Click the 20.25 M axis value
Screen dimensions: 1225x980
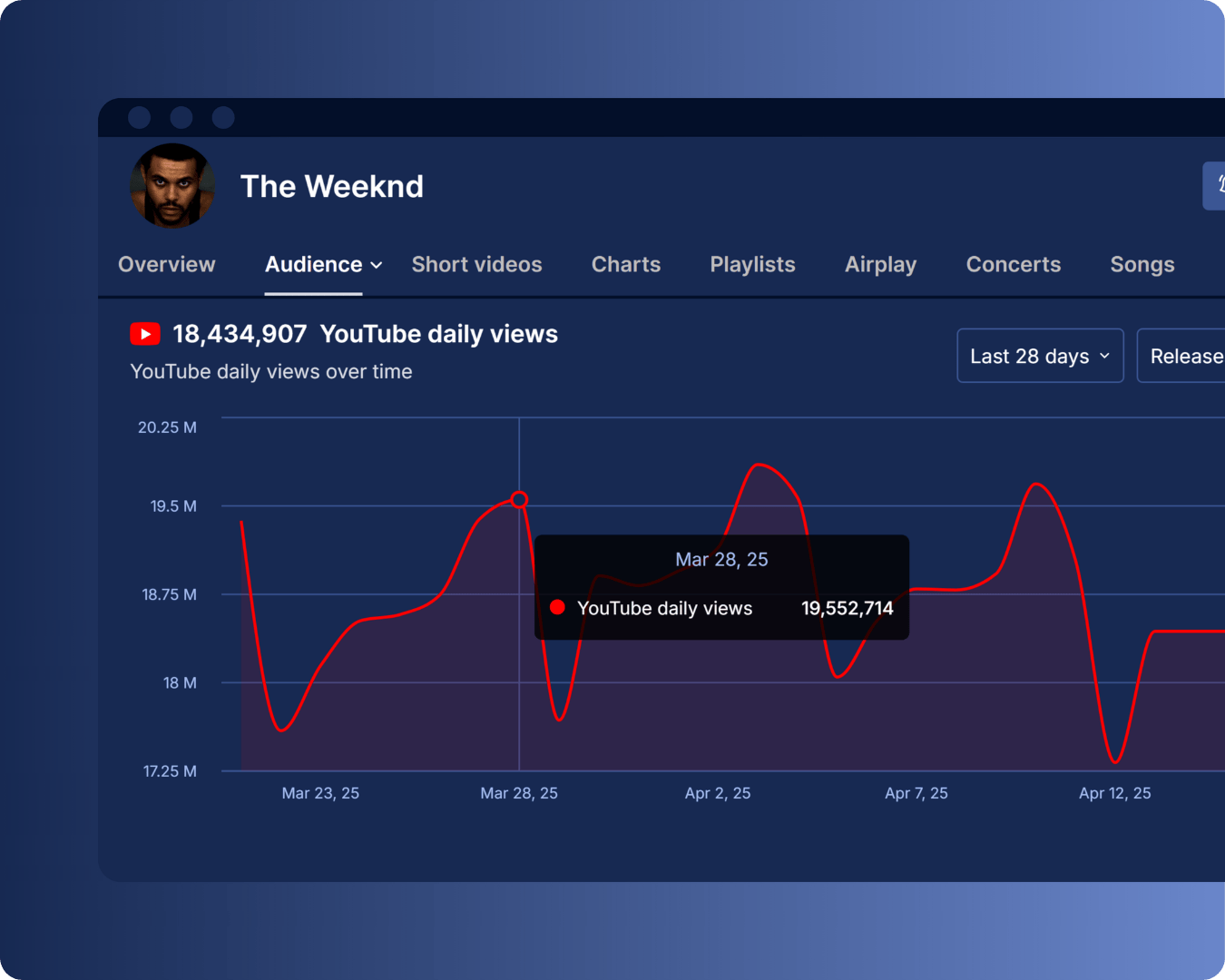[x=167, y=427]
